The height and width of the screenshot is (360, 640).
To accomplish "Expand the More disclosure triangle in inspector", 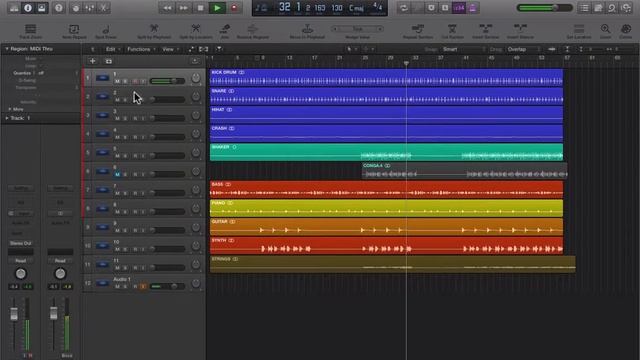I will (x=10, y=109).
